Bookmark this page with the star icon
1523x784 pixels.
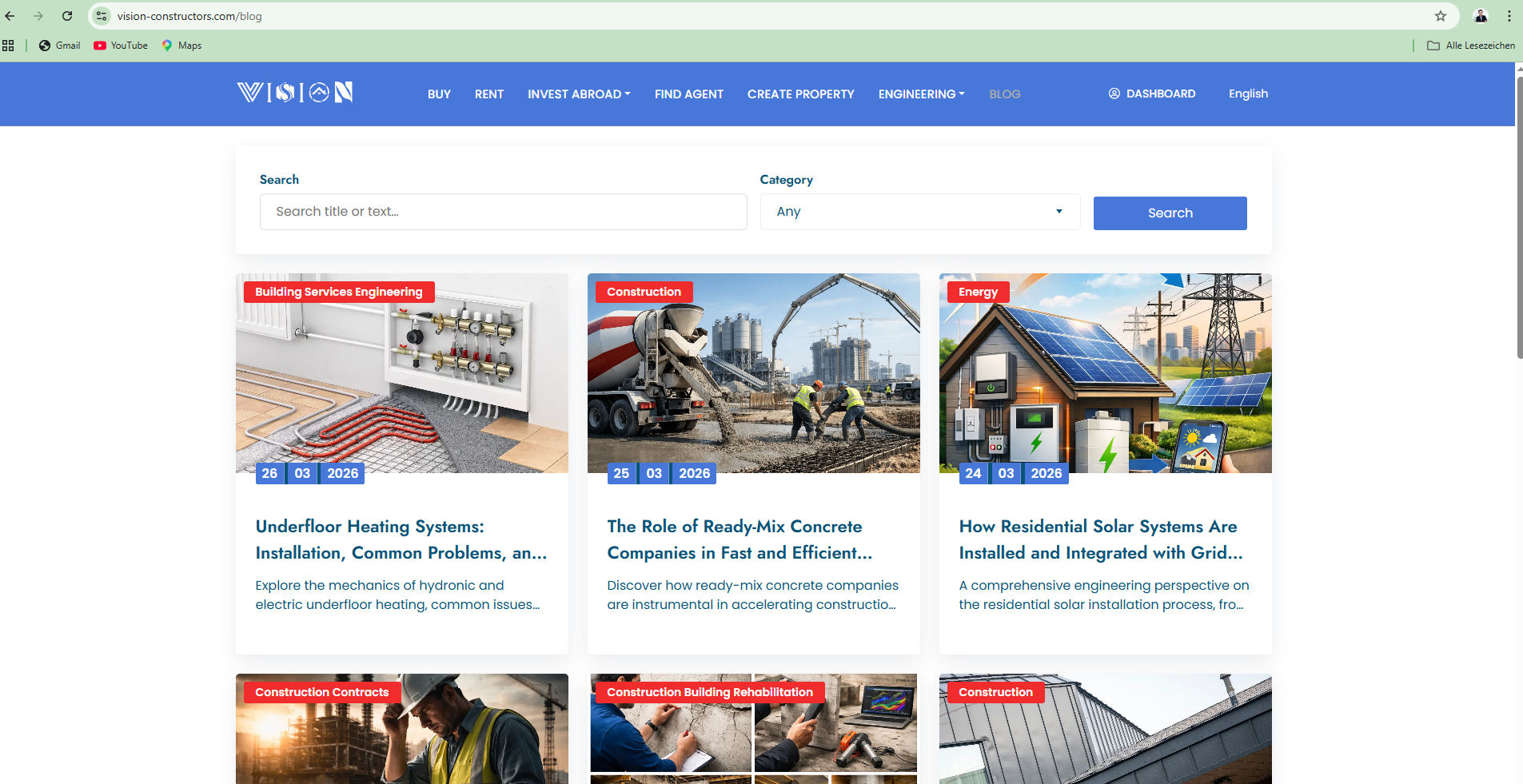click(1441, 16)
